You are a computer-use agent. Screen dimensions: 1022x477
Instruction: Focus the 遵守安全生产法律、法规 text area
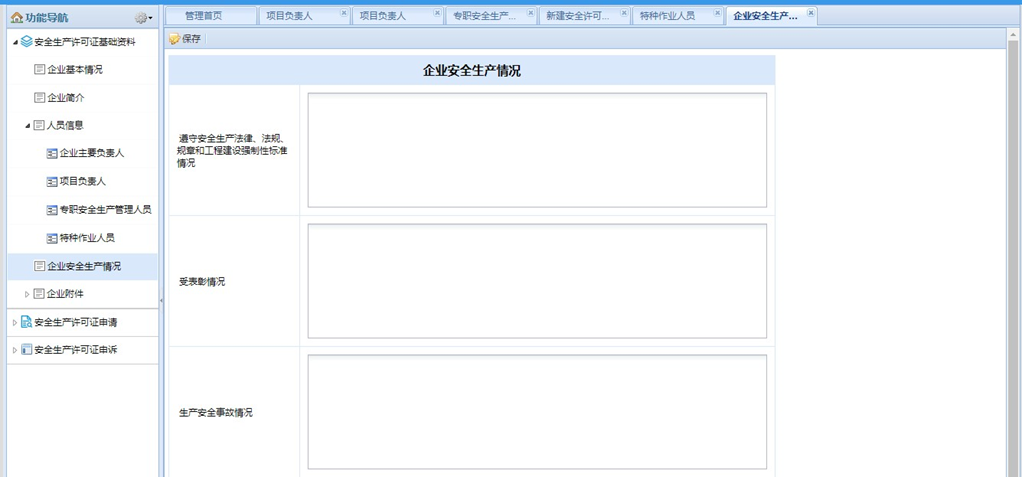[x=537, y=150]
